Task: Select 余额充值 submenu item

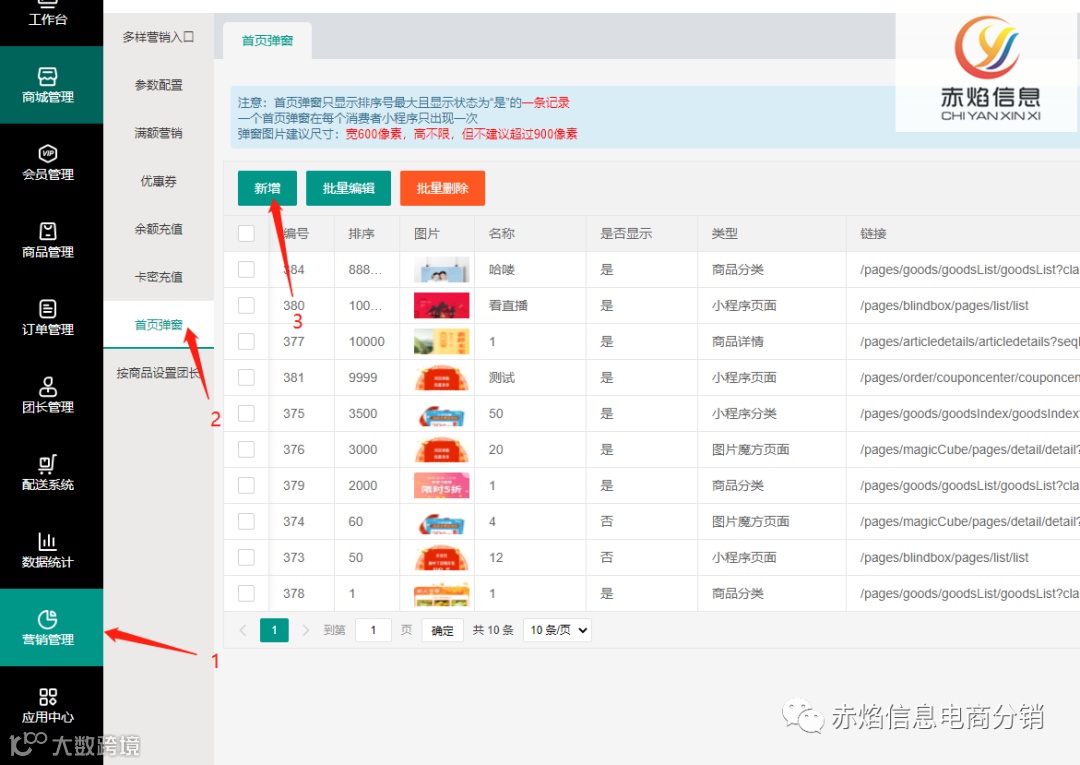Action: click(158, 229)
